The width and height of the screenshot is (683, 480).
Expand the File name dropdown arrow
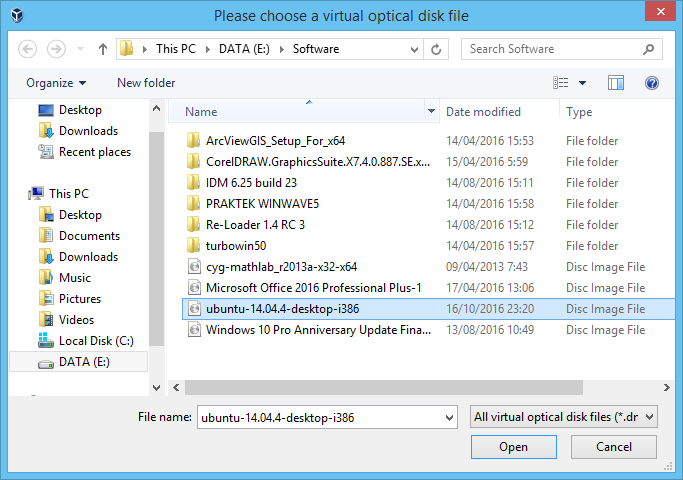coord(450,417)
